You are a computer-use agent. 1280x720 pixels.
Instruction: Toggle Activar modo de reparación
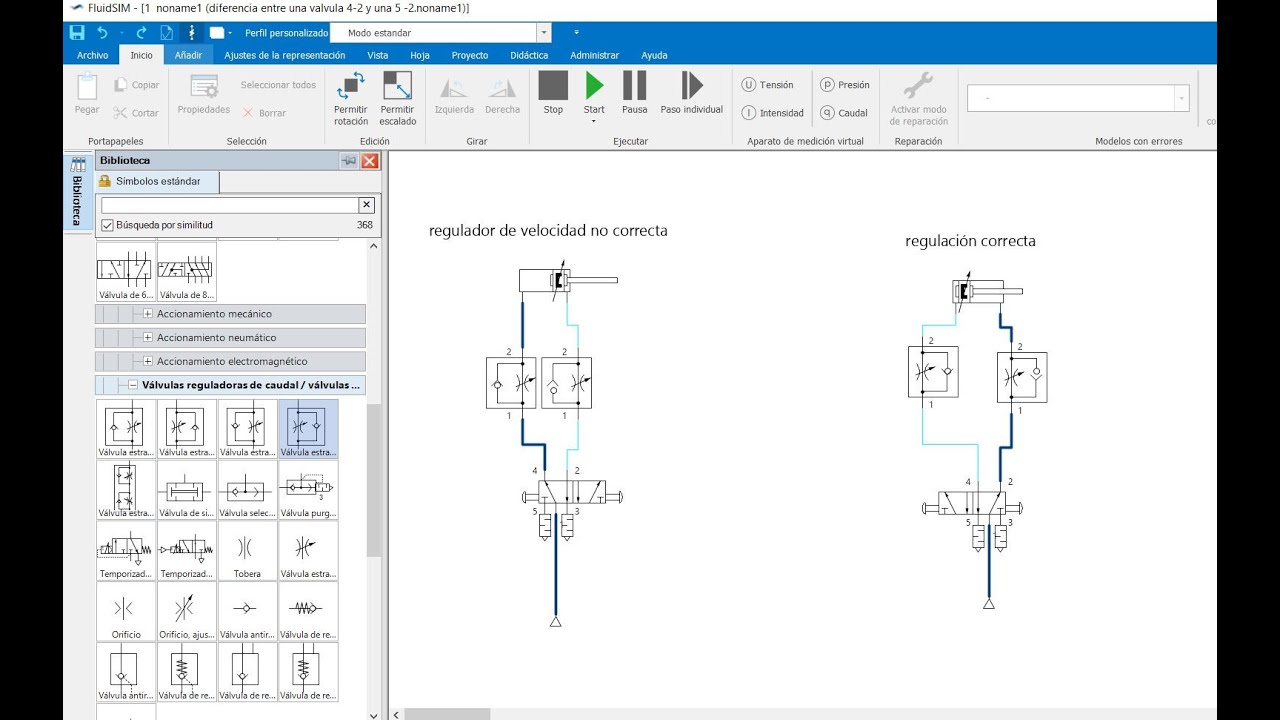[918, 99]
